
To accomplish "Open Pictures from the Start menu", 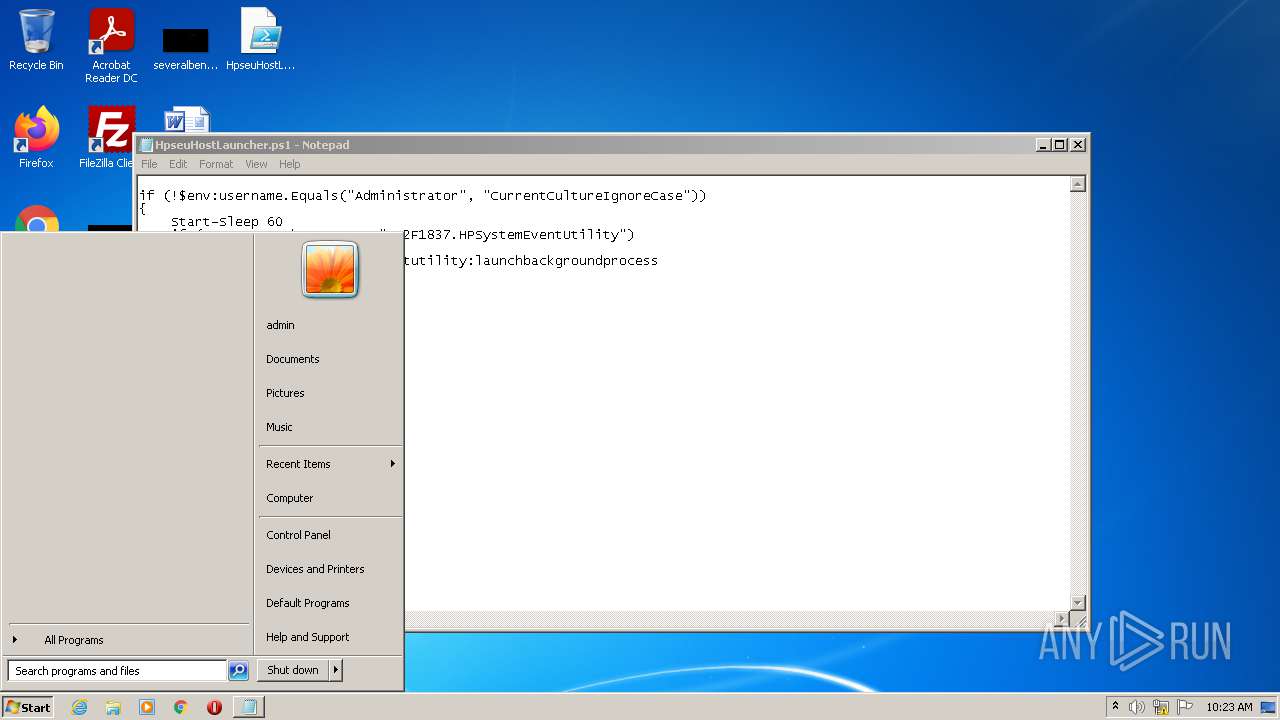I will coord(330,393).
